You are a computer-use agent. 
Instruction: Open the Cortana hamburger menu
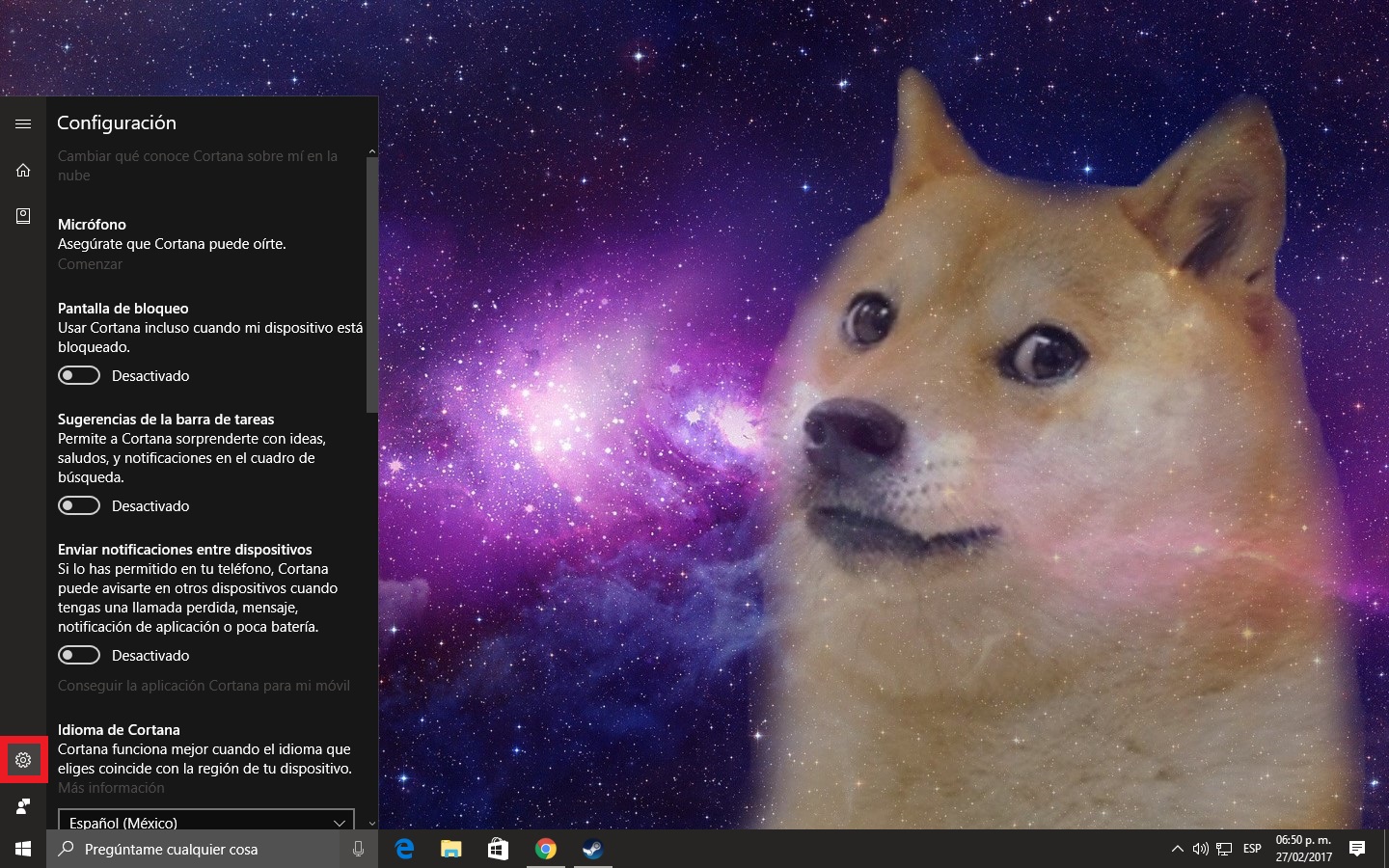coord(23,123)
